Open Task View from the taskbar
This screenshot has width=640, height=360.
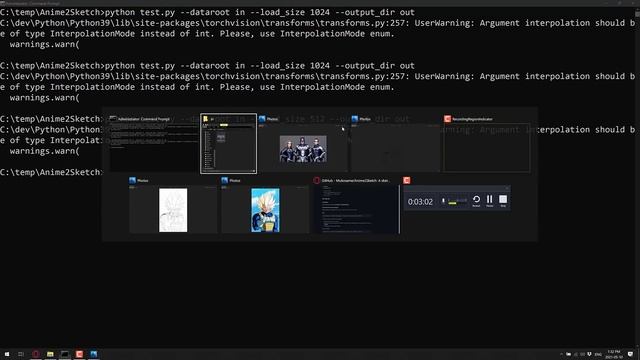point(21,354)
